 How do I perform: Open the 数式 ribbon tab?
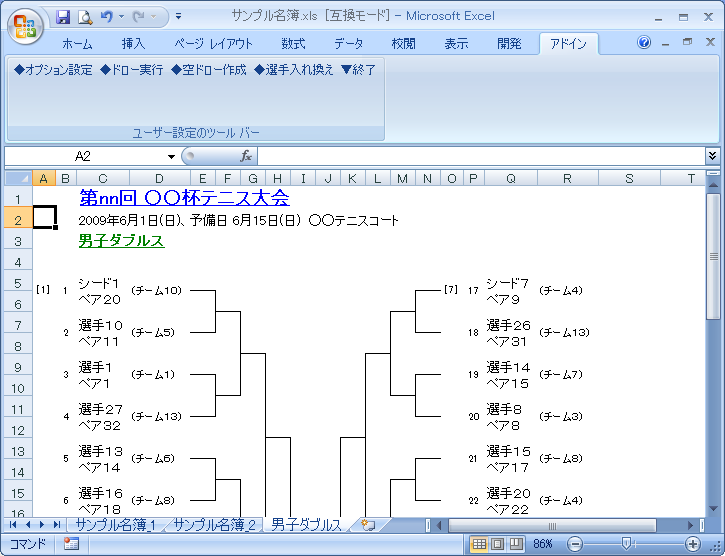pyautogui.click(x=294, y=44)
